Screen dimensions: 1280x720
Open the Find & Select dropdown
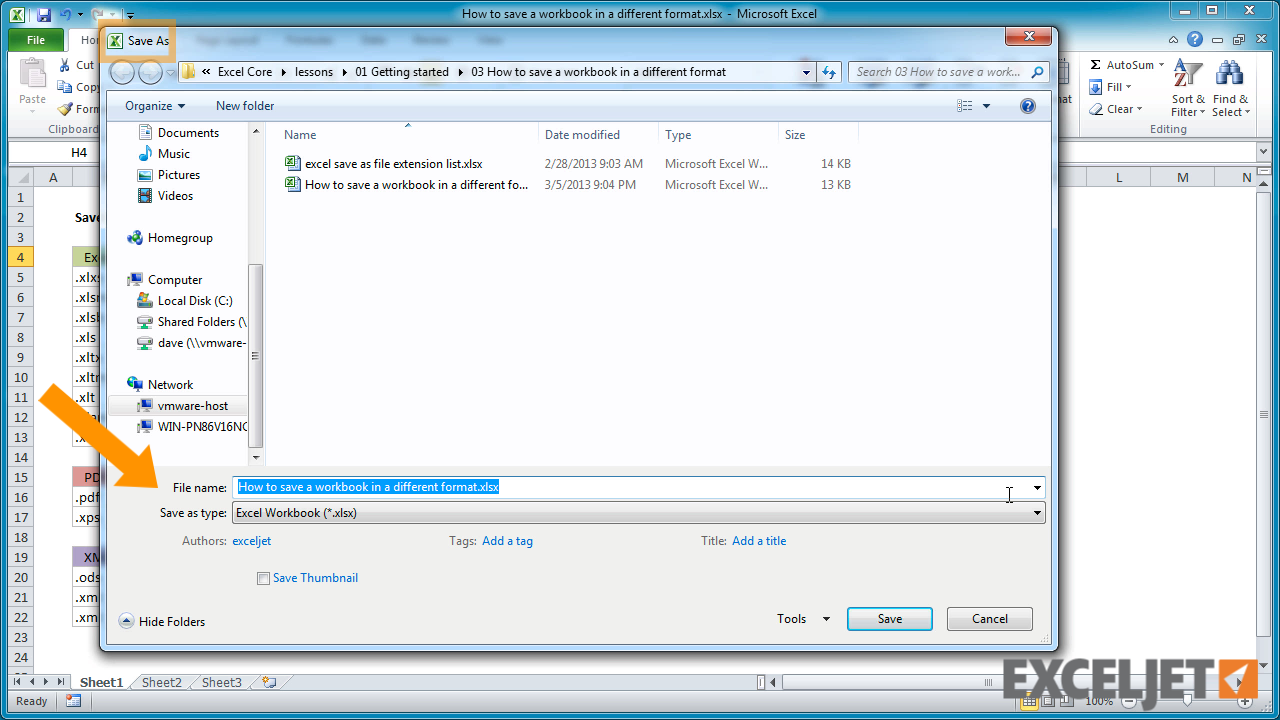tap(1230, 106)
